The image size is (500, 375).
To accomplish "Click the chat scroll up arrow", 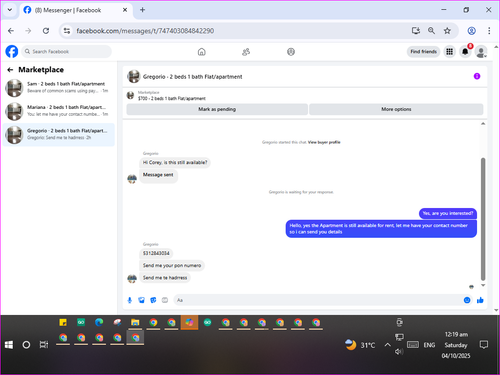I will pos(483,124).
